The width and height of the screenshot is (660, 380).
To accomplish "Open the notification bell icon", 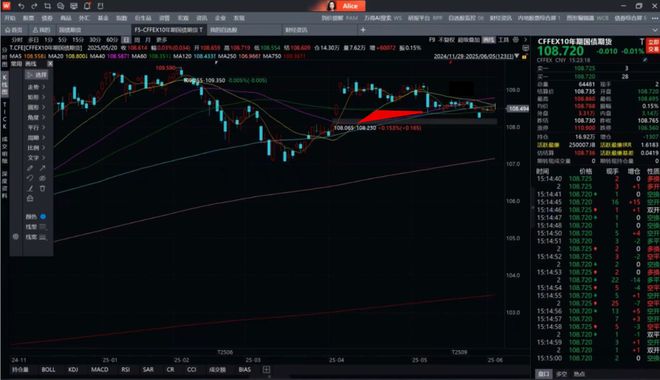I will pos(87,6).
